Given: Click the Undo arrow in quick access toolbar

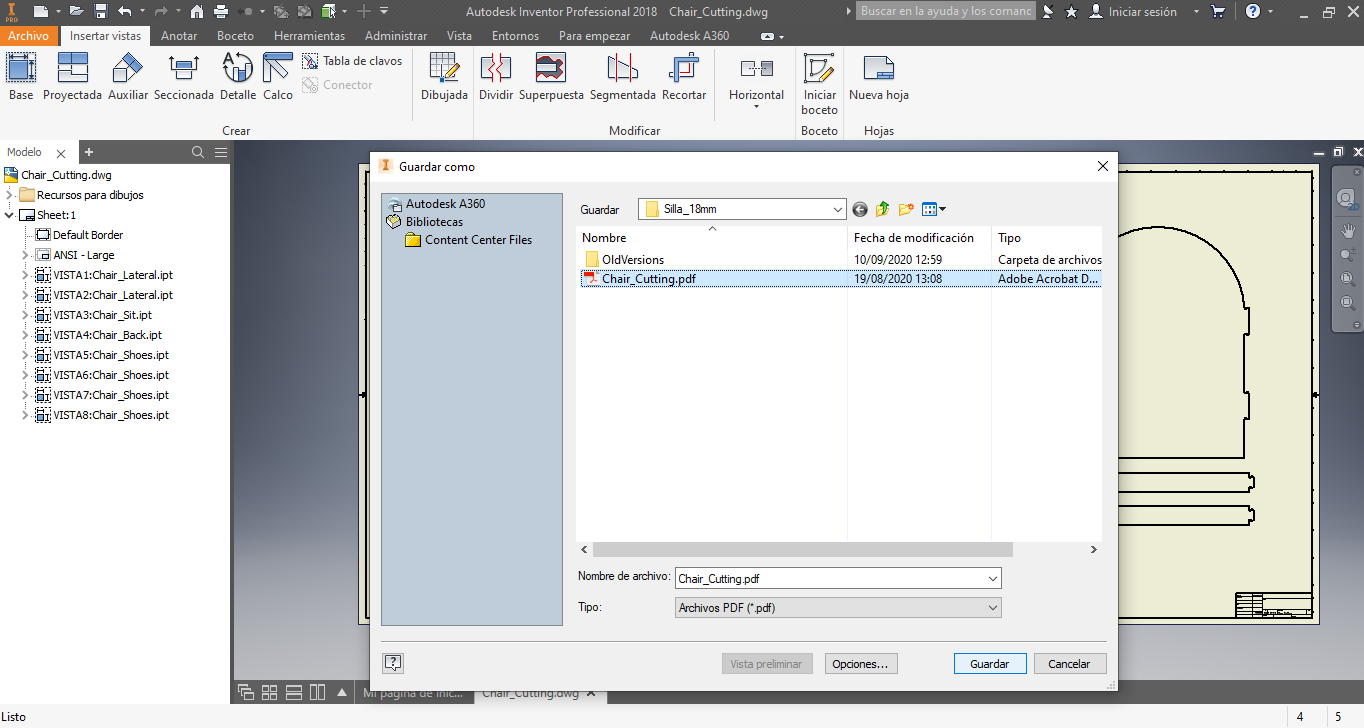Looking at the screenshot, I should pos(124,11).
